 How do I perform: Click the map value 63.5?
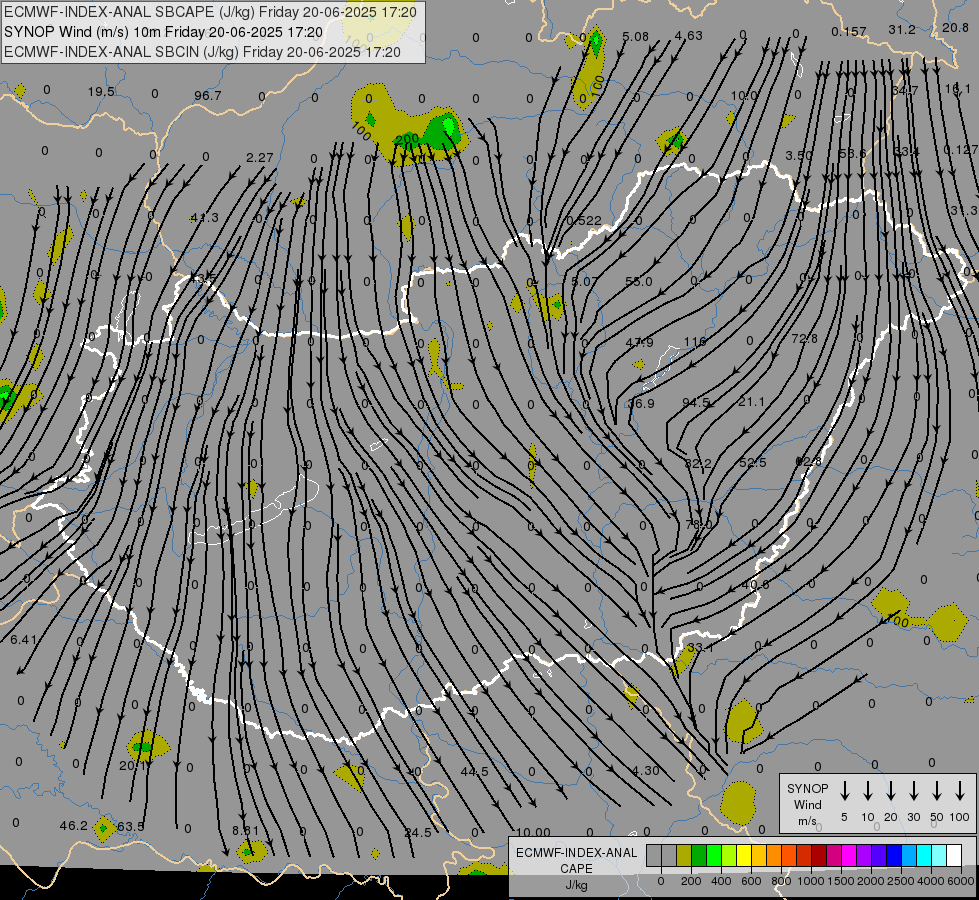click(130, 826)
